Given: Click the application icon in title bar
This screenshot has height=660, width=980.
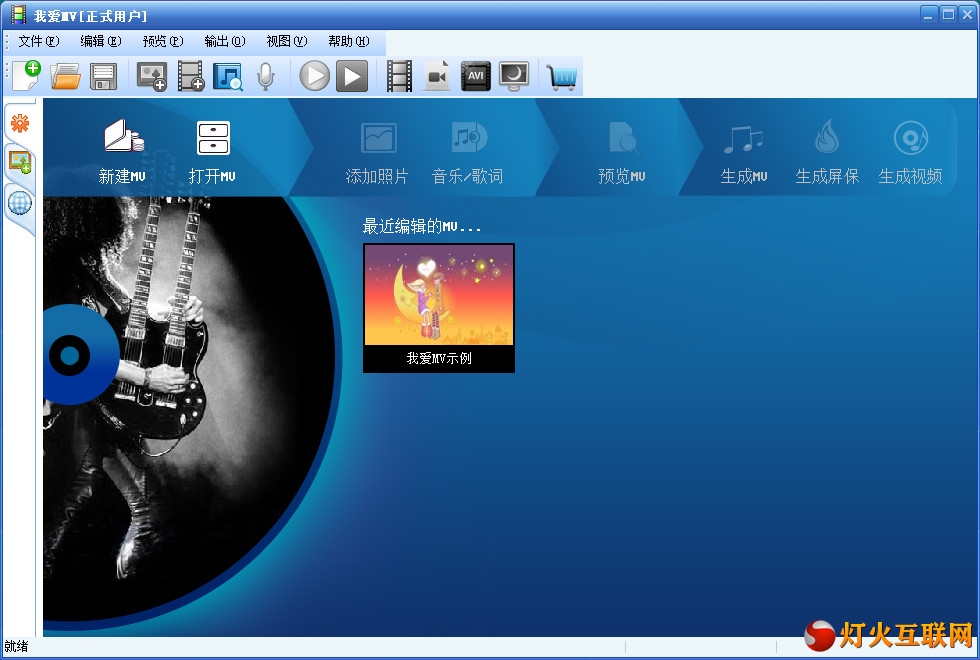Looking at the screenshot, I should (x=19, y=15).
